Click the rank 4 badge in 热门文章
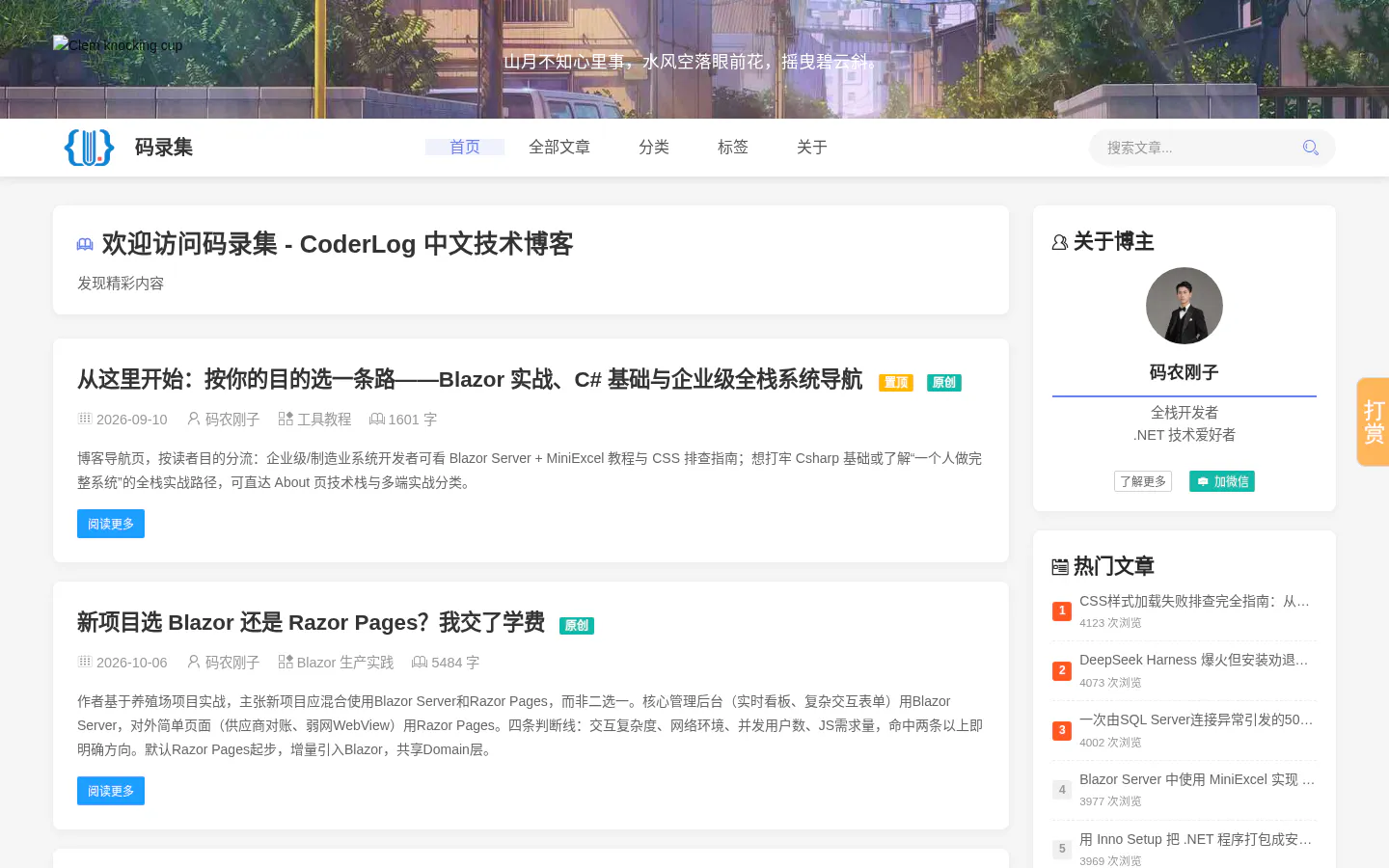The width and height of the screenshot is (1389, 868). pyautogui.click(x=1062, y=790)
